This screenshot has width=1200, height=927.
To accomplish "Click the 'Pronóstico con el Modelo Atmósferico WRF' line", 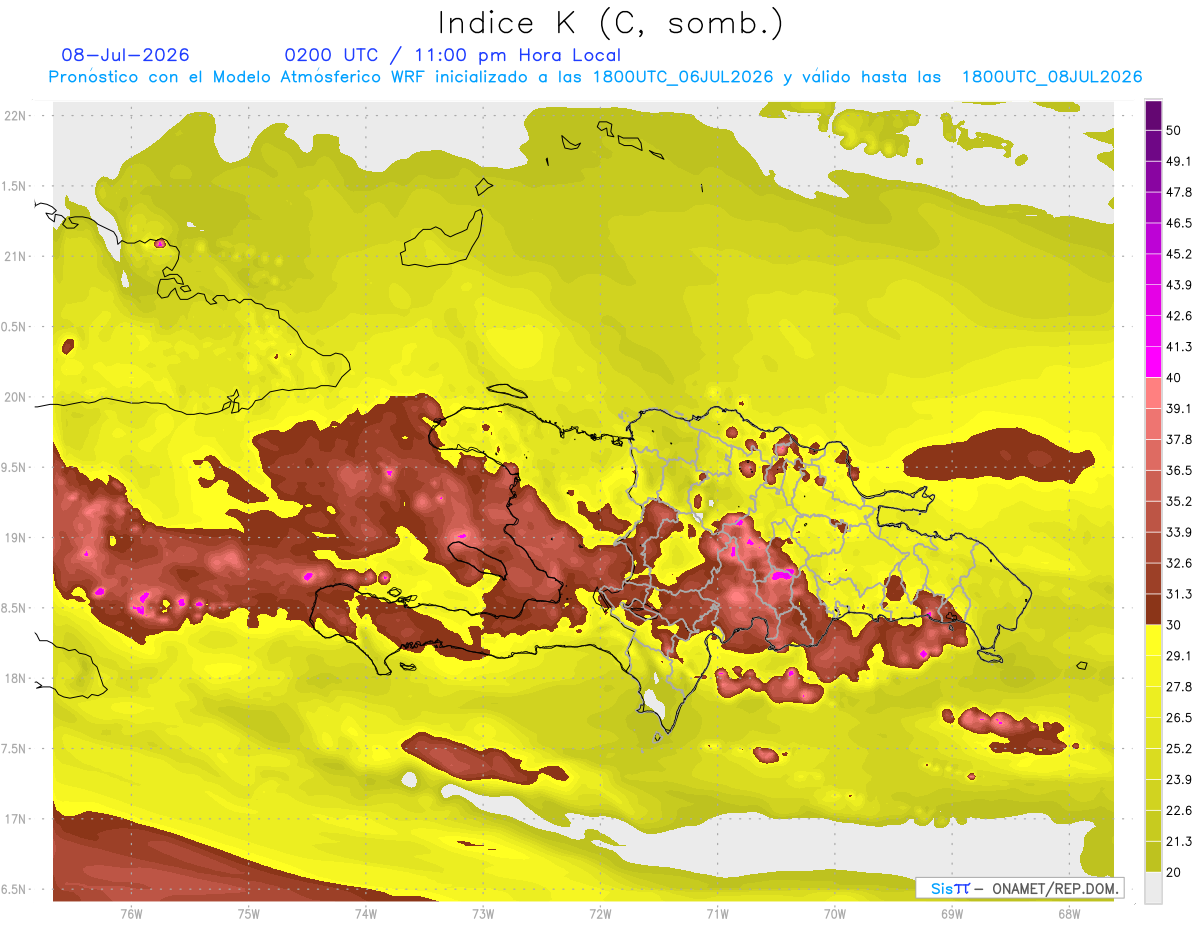I will click(595, 77).
